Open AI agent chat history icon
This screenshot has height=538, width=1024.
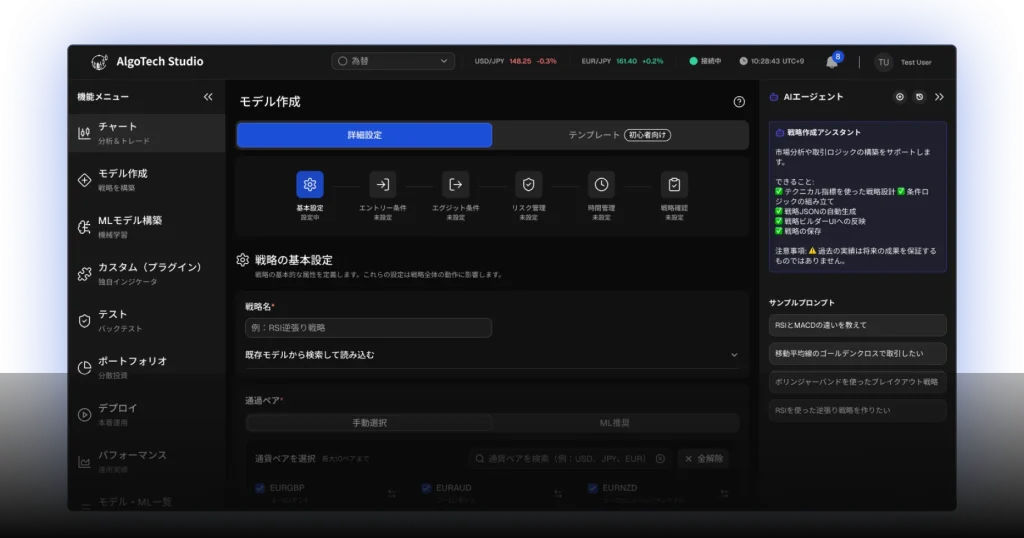point(920,97)
